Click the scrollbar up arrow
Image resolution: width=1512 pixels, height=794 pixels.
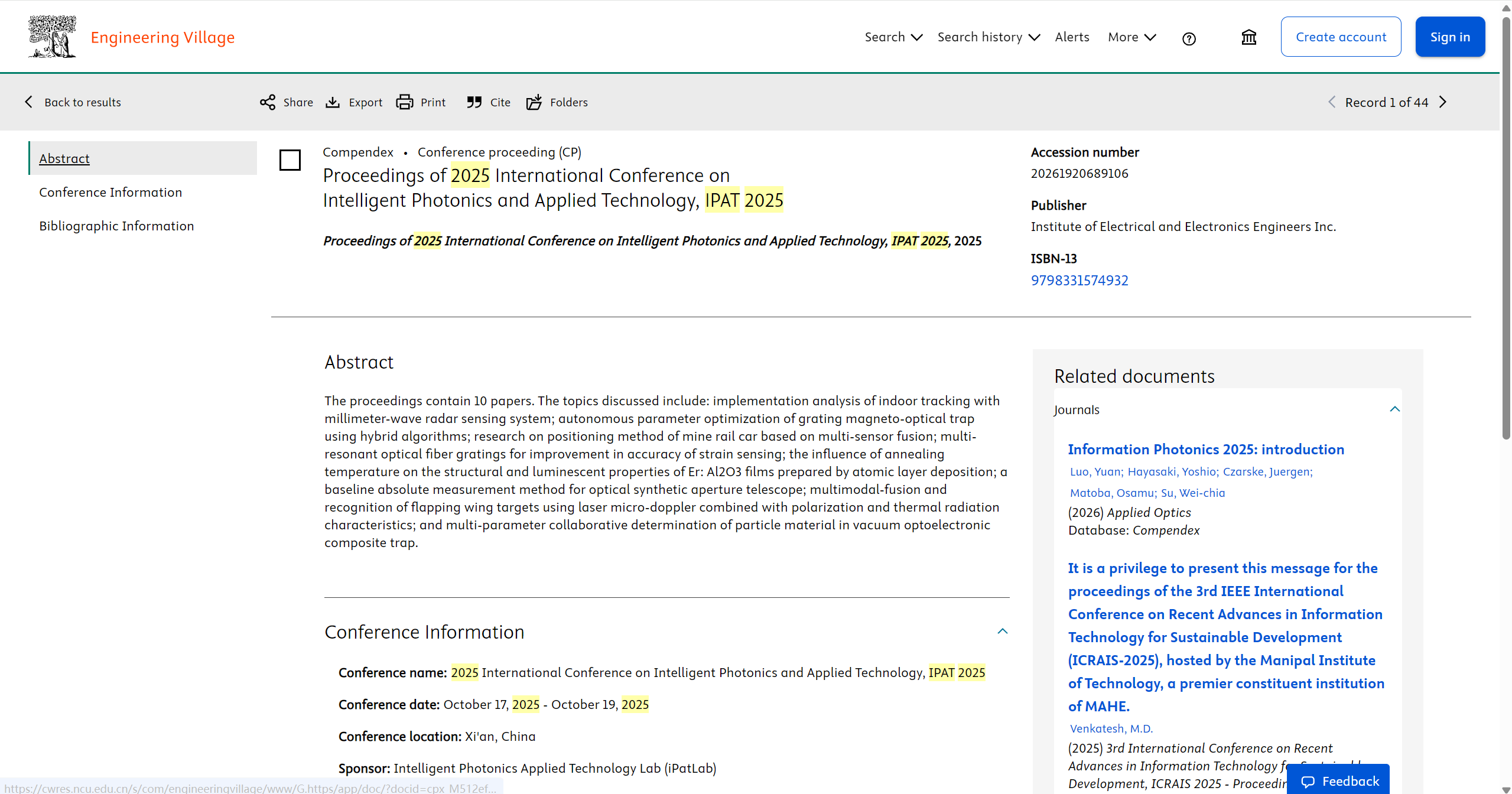point(1506,8)
